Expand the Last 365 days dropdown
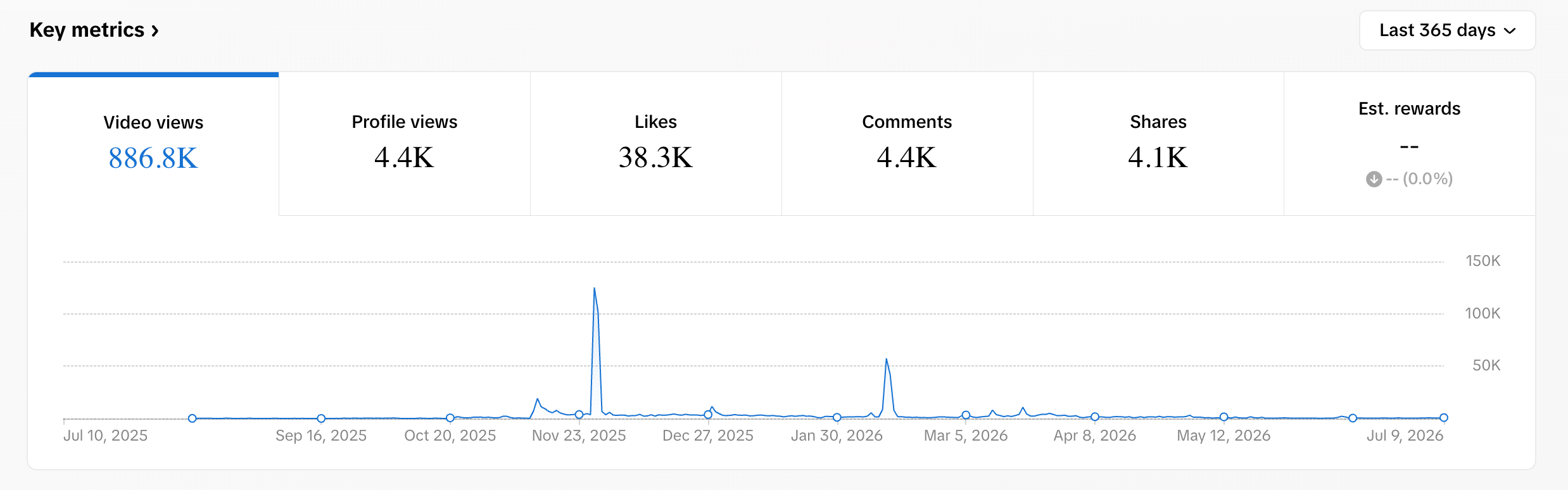This screenshot has height=490, width=1568. [x=1447, y=30]
